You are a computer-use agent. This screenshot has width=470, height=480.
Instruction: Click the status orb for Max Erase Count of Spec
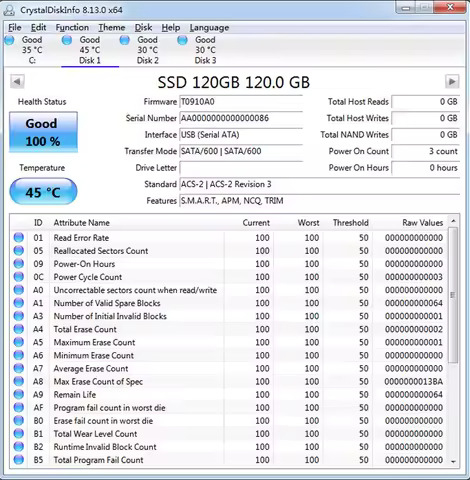click(x=19, y=381)
